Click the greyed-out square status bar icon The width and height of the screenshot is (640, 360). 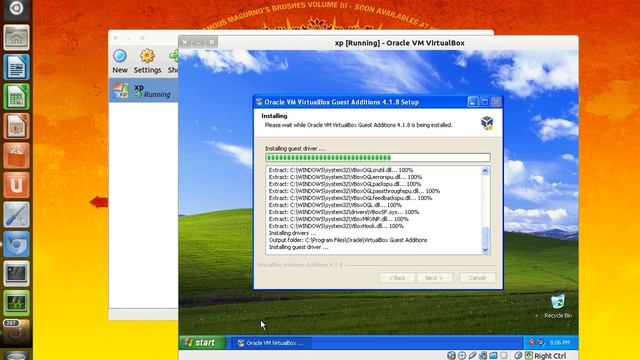(504, 356)
